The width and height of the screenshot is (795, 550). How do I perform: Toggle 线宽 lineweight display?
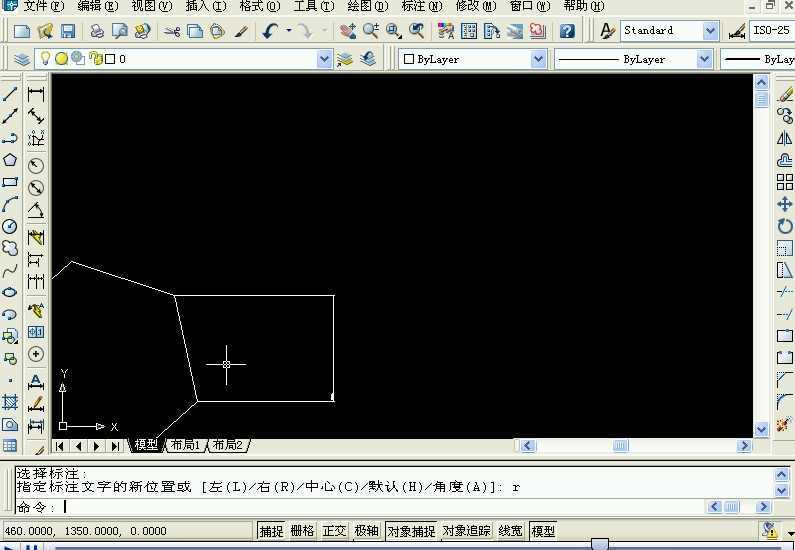pyautogui.click(x=510, y=531)
